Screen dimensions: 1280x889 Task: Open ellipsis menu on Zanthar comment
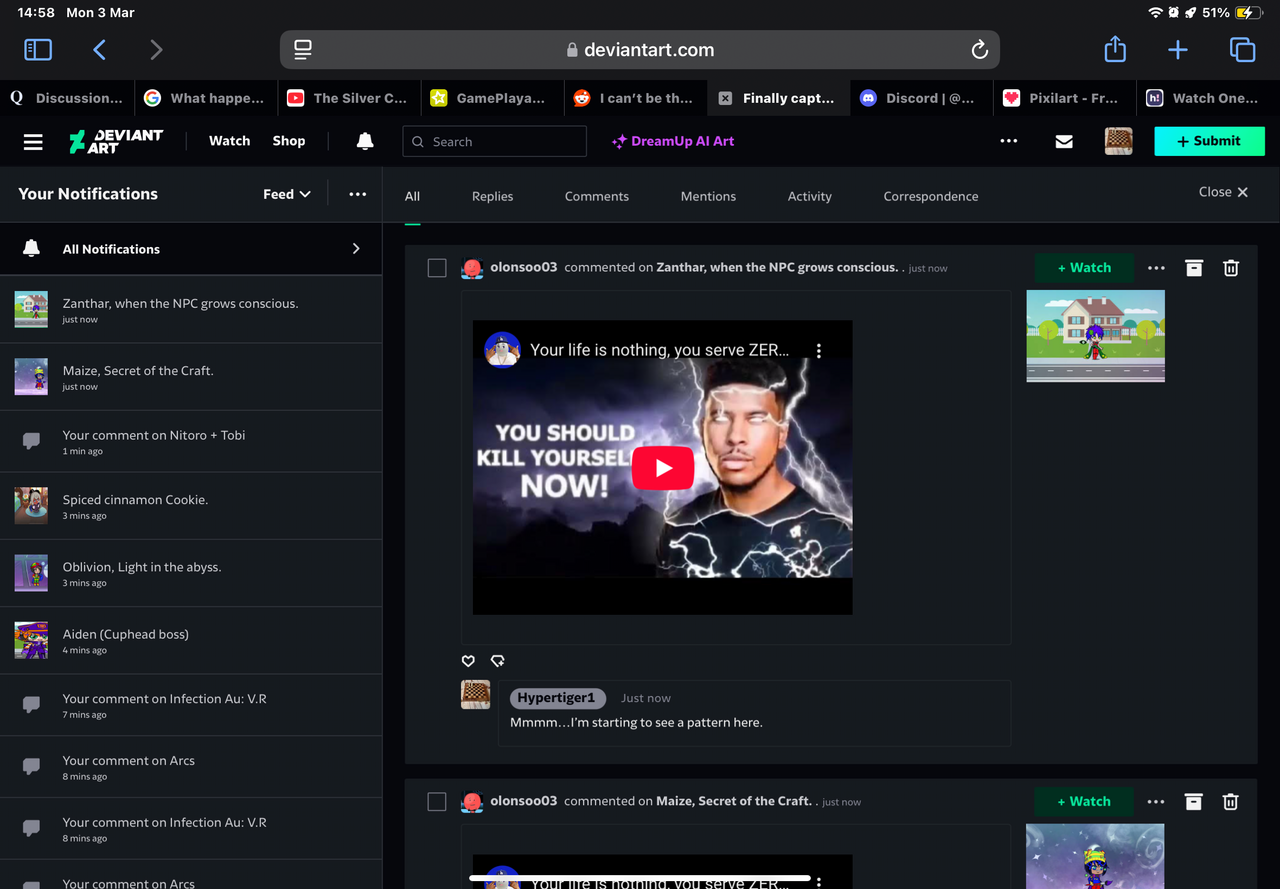pos(1156,268)
